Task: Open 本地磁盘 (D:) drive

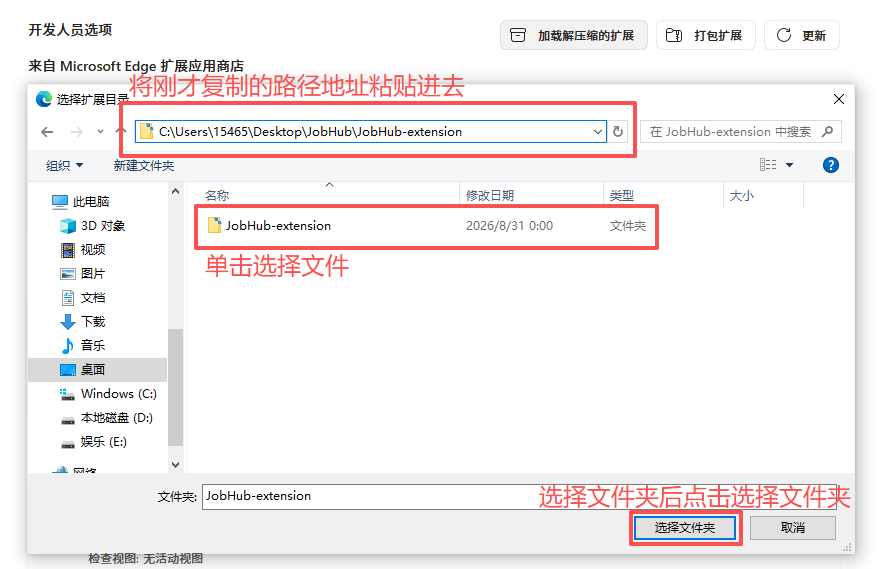Action: pyautogui.click(x=106, y=418)
